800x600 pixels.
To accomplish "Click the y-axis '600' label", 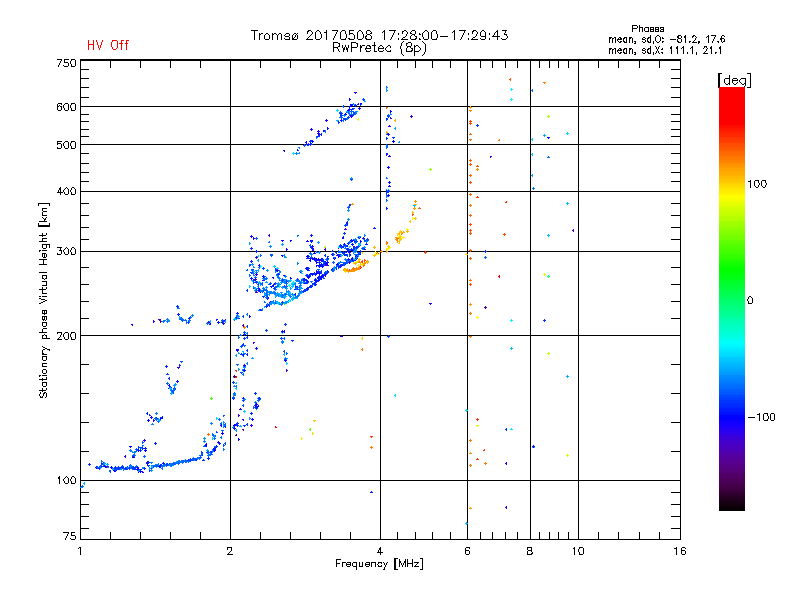I will (x=66, y=107).
